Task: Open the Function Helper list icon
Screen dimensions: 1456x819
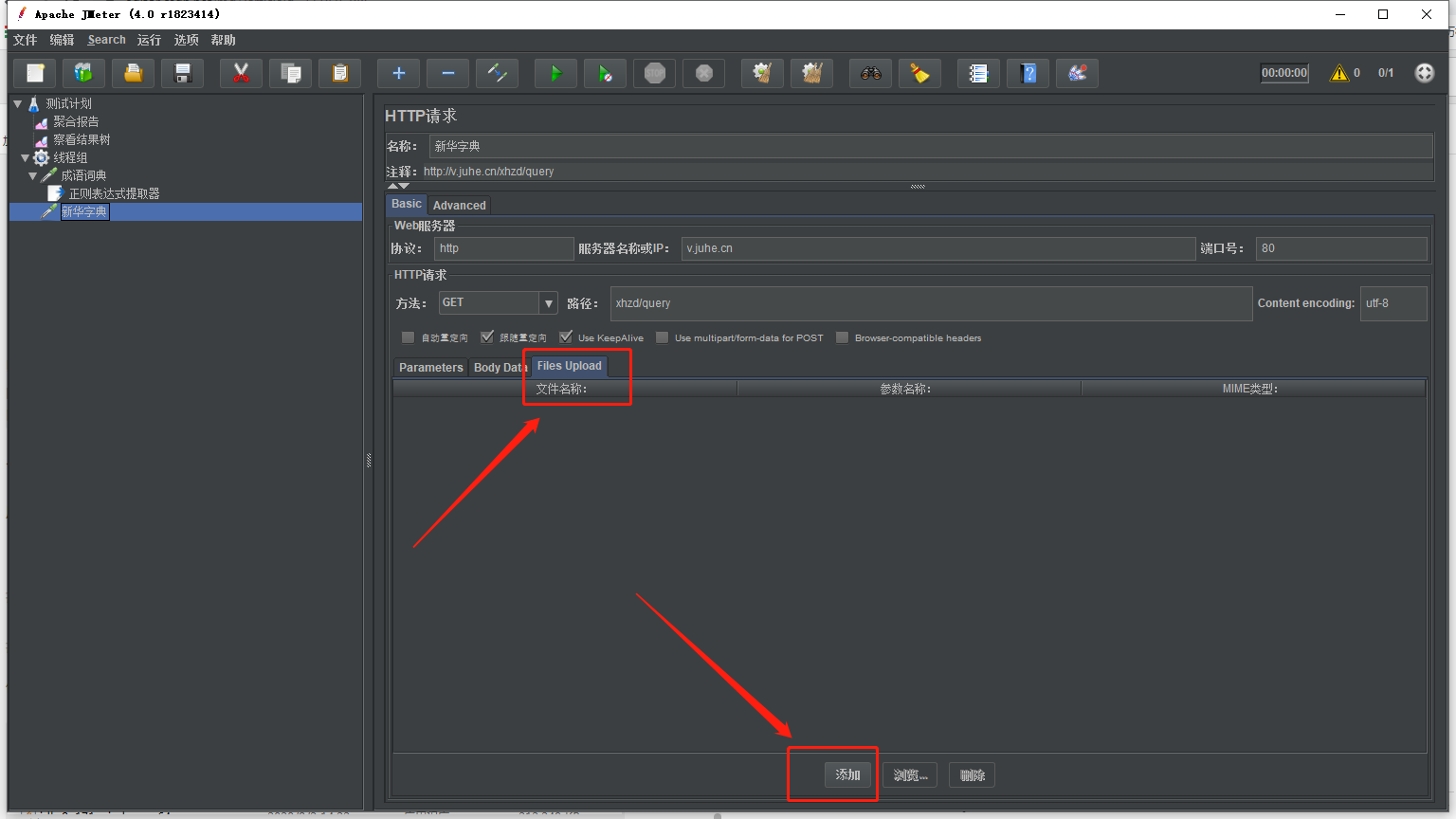Action: pyautogui.click(x=978, y=73)
